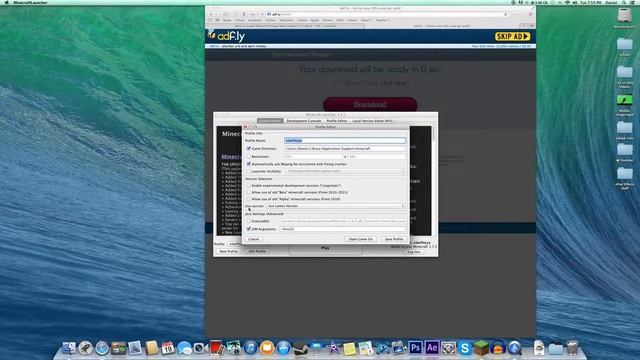Open the iBooks orange dock icon
The width and height of the screenshot is (640, 360).
[267, 348]
